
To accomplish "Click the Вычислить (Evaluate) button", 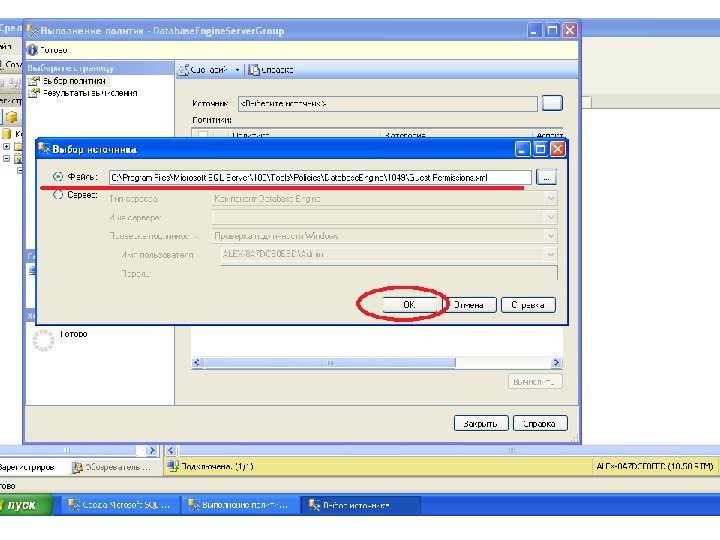I will [x=535, y=382].
